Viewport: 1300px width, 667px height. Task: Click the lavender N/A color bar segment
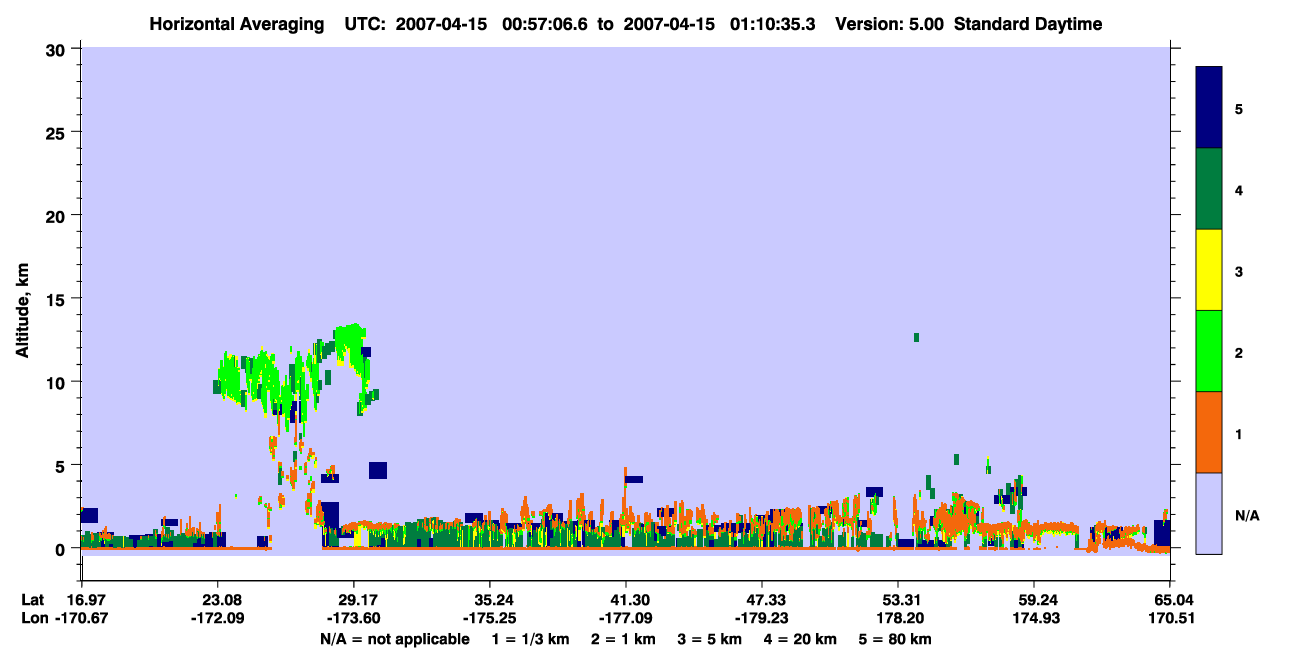coord(1209,513)
